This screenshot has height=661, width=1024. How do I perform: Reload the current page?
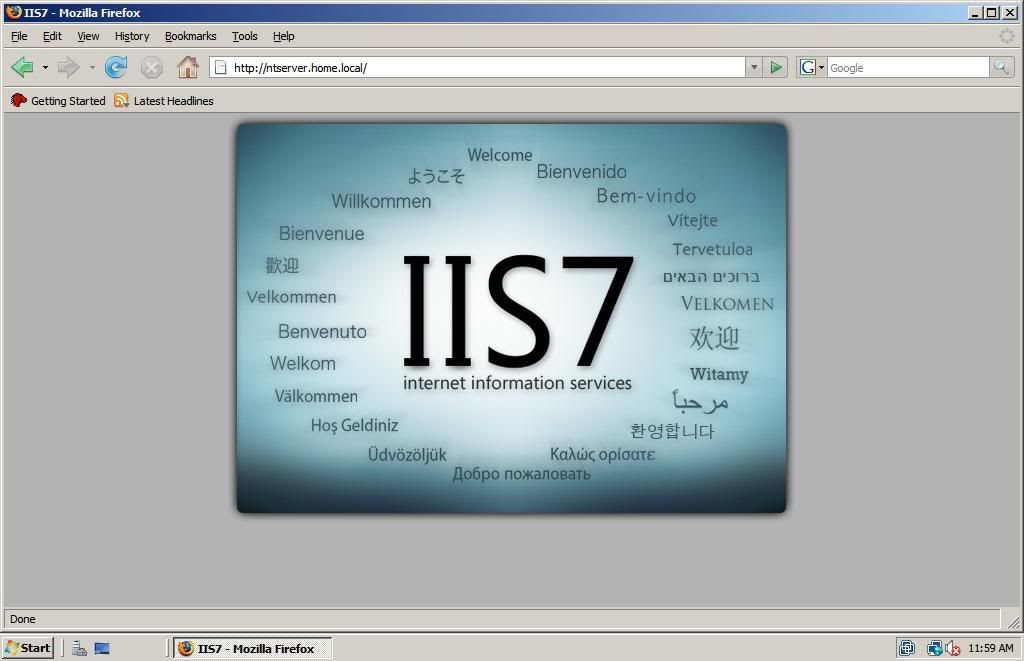pos(116,67)
